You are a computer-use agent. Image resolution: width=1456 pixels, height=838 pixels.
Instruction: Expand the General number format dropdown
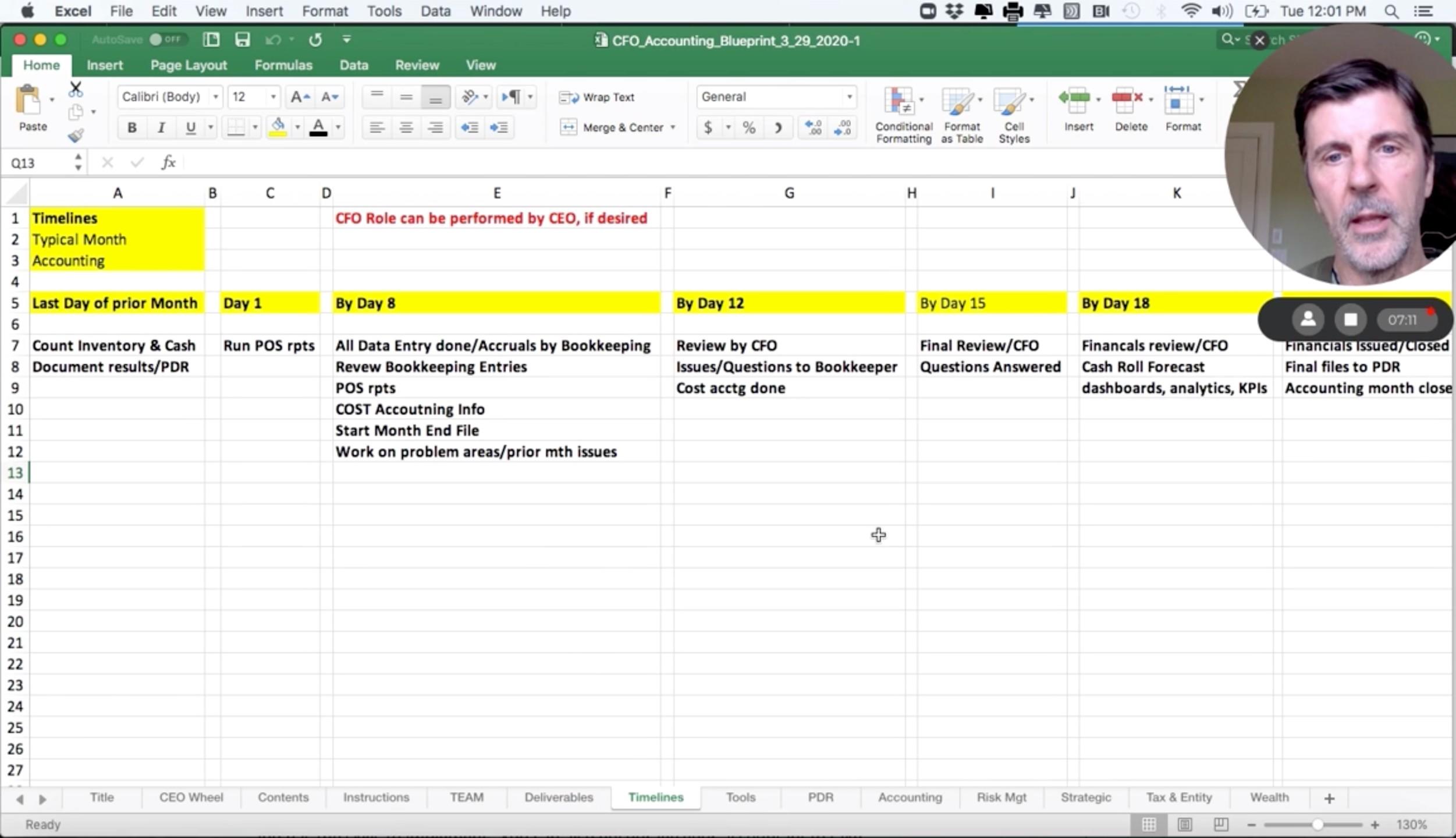click(x=849, y=97)
